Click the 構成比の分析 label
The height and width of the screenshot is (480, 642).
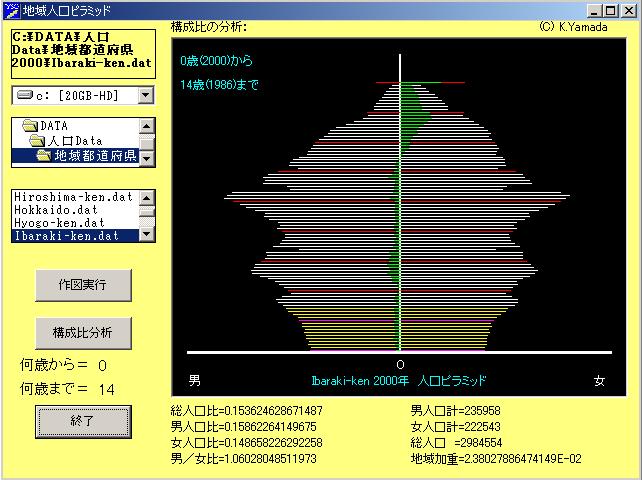click(209, 27)
